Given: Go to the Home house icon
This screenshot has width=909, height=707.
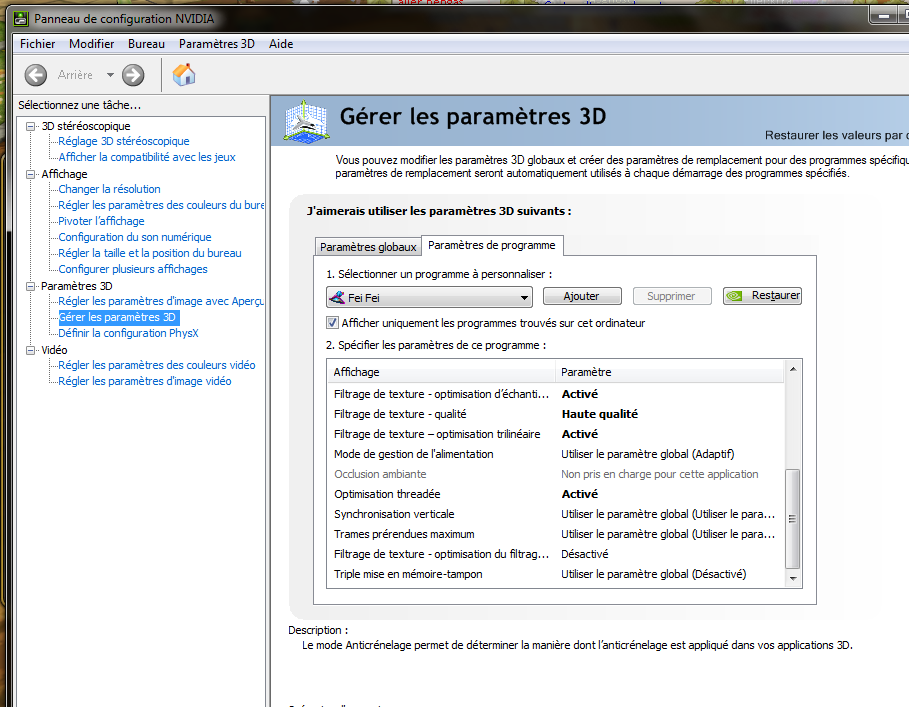Looking at the screenshot, I should [184, 75].
